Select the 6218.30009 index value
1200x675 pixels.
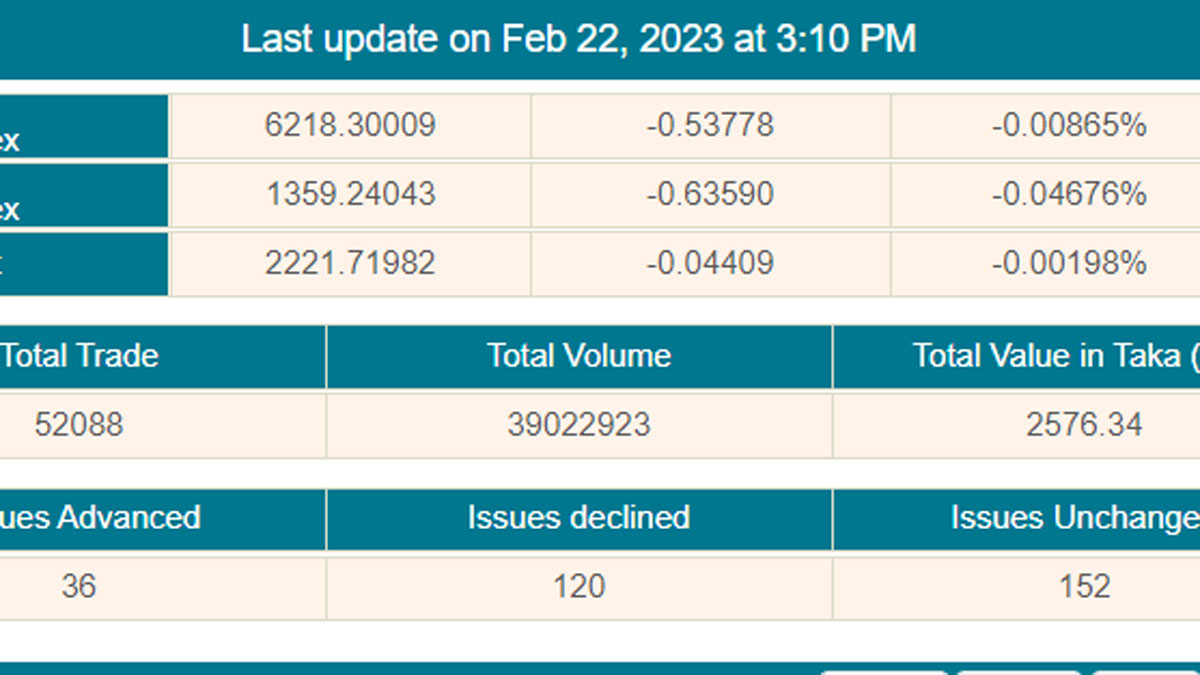350,125
